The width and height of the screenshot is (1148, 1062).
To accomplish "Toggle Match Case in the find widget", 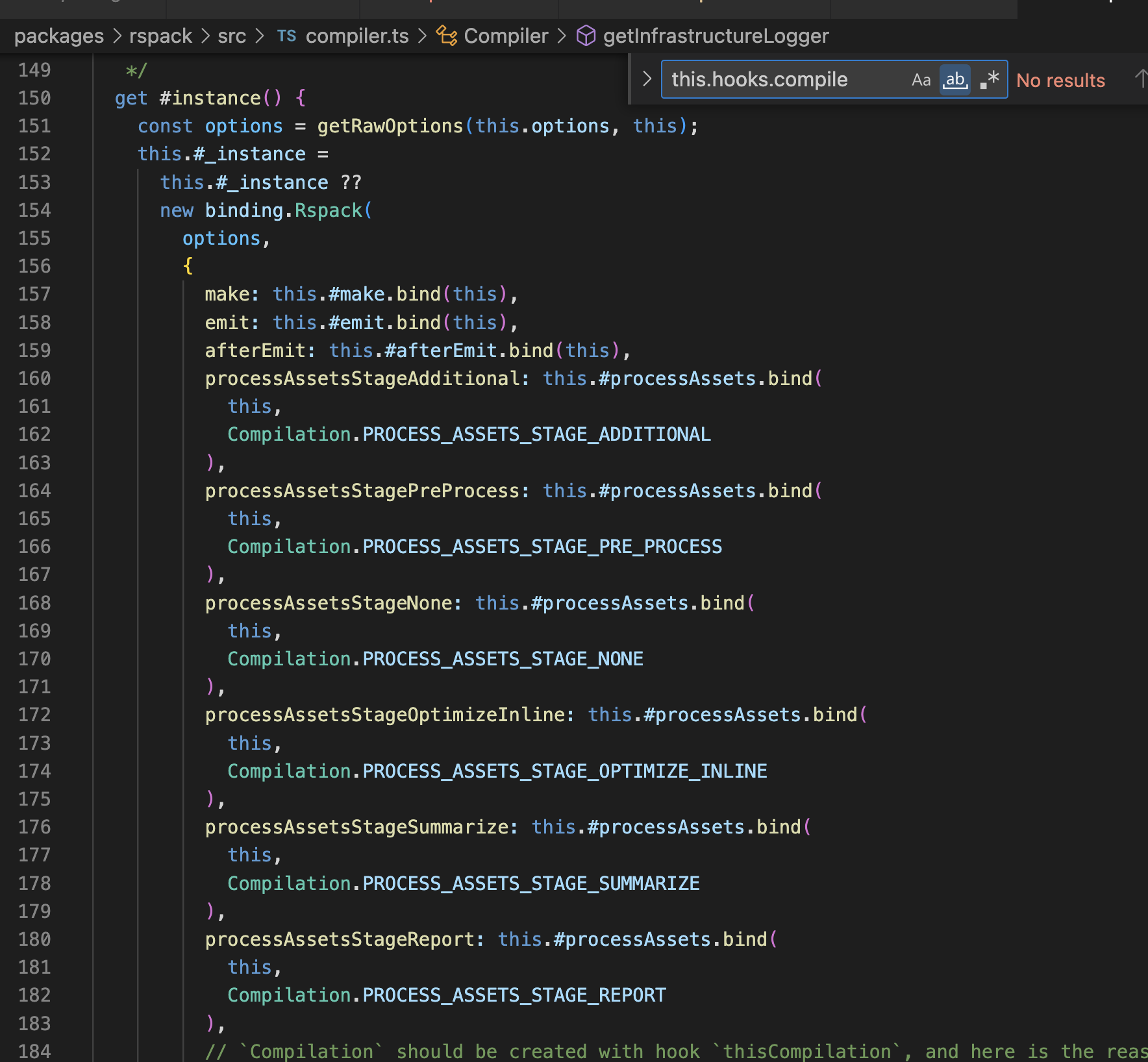I will pos(921,79).
